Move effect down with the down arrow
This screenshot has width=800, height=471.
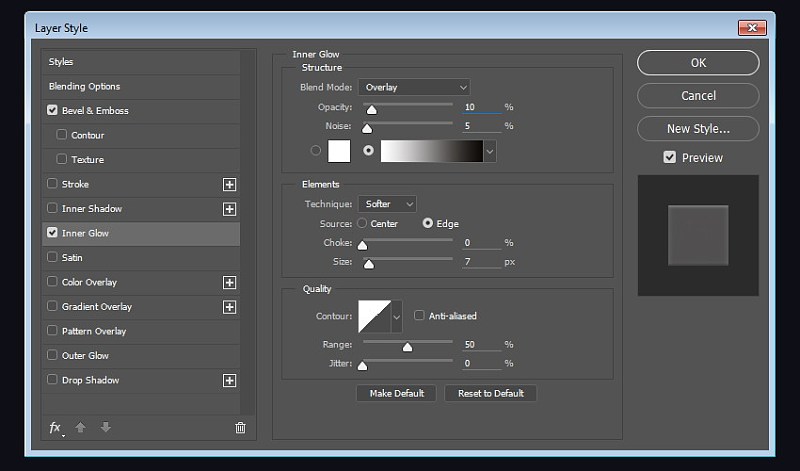[x=106, y=427]
